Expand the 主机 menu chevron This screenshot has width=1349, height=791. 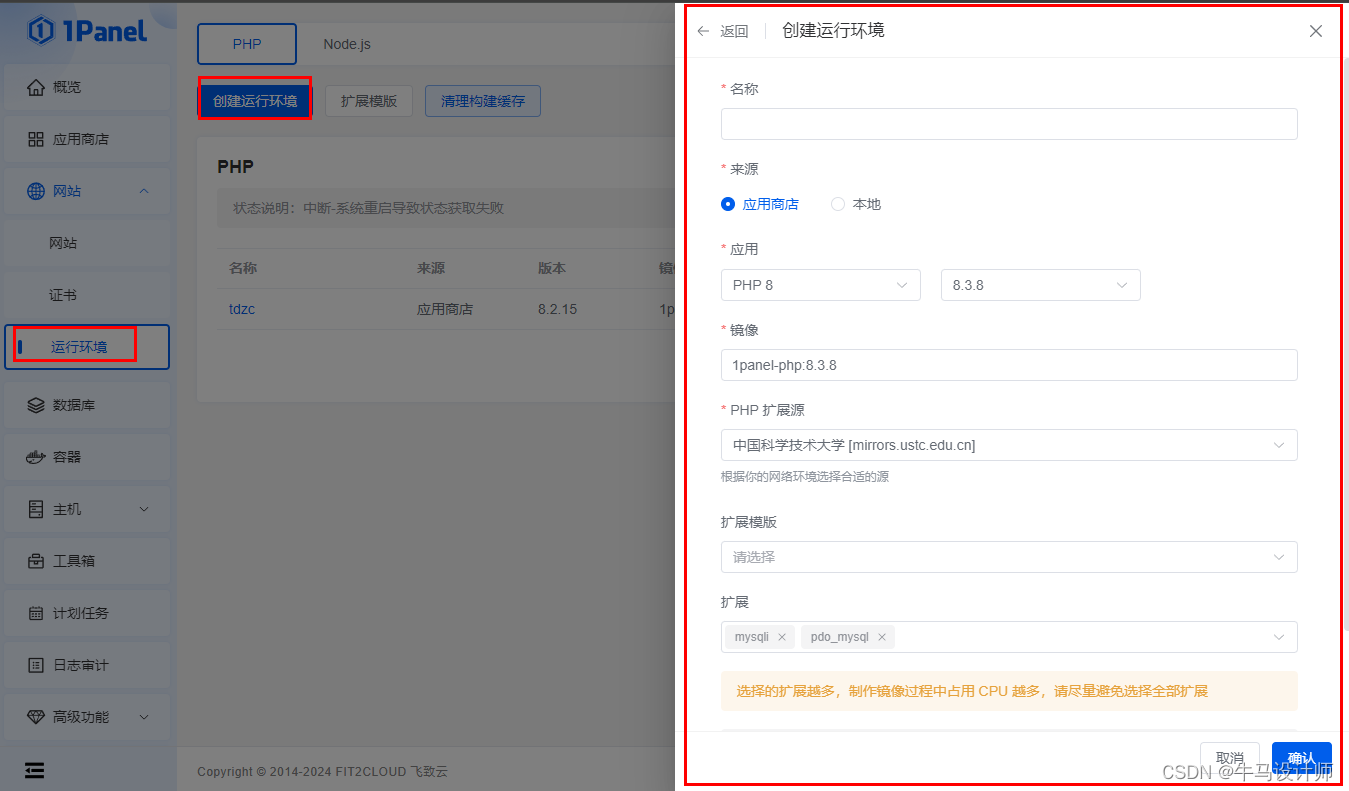(144, 509)
